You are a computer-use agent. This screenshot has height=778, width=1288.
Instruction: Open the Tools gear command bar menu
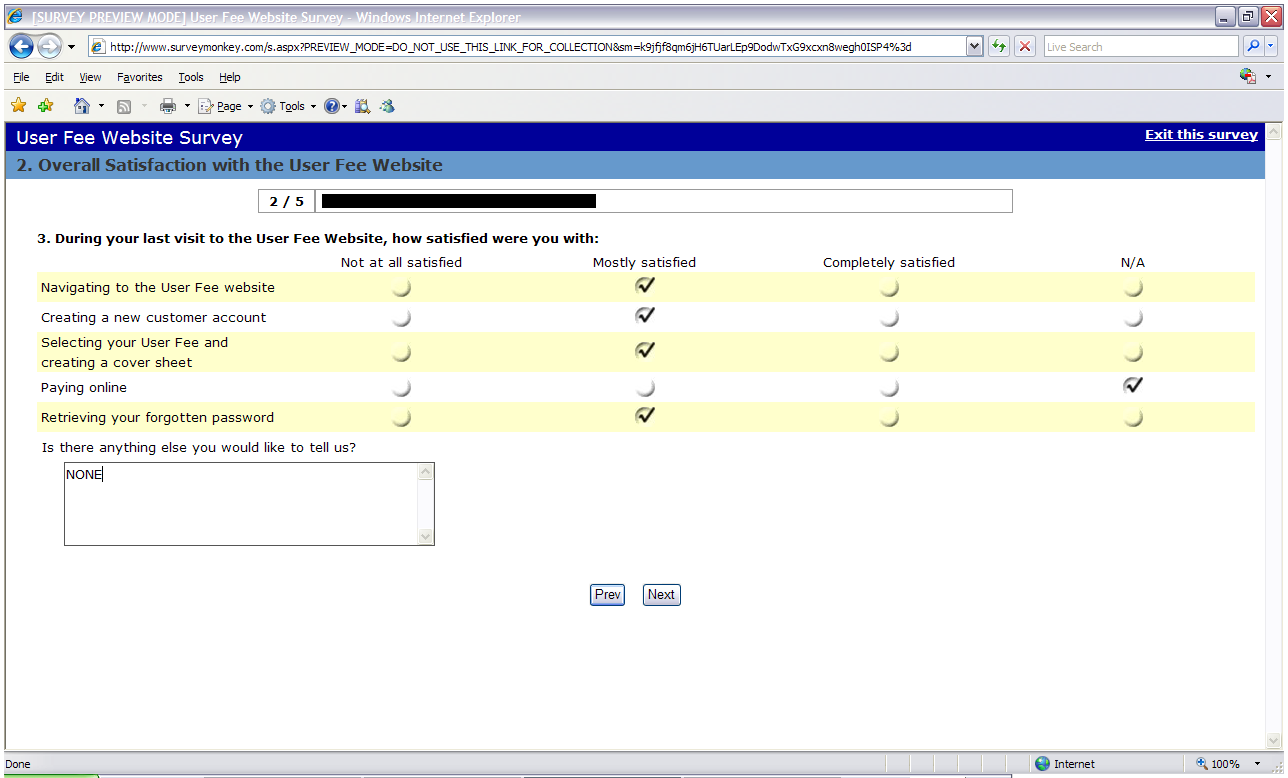[x=288, y=106]
